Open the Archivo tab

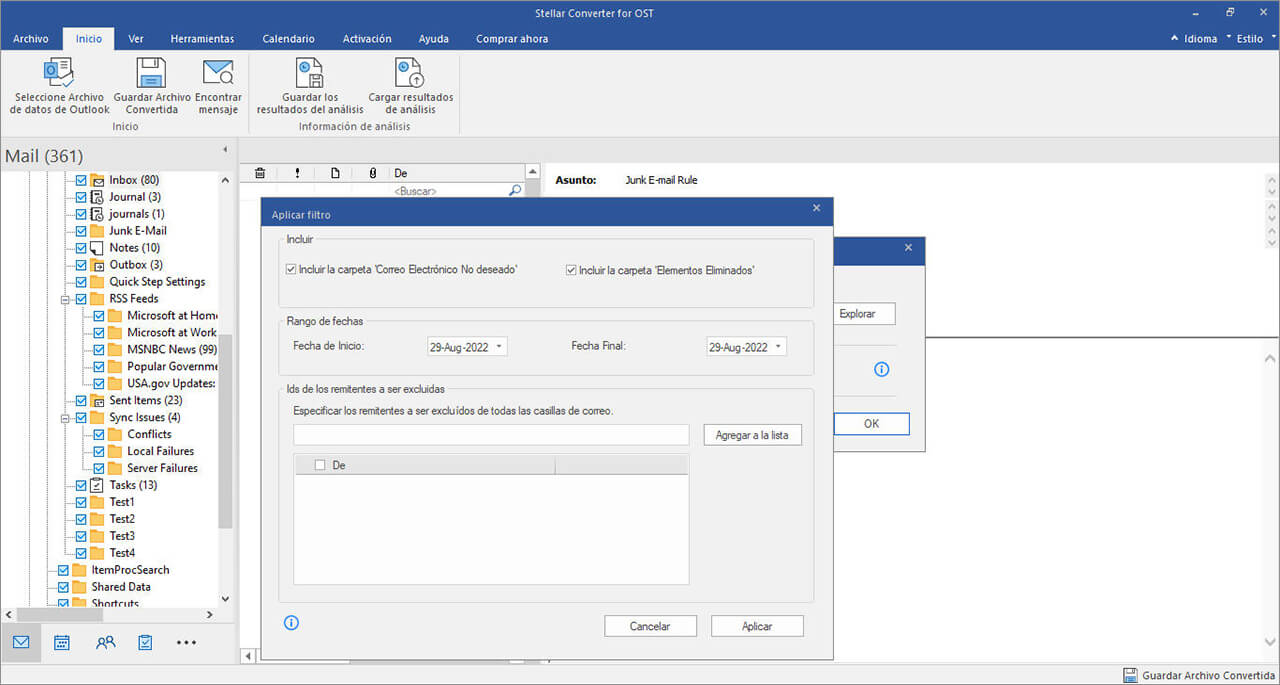(x=31, y=39)
